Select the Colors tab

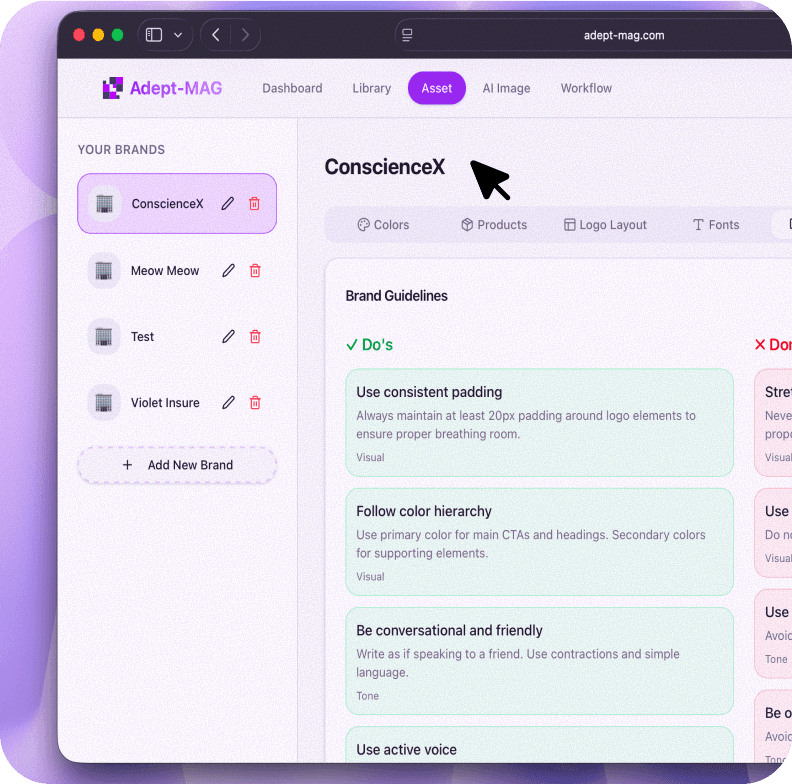click(383, 225)
